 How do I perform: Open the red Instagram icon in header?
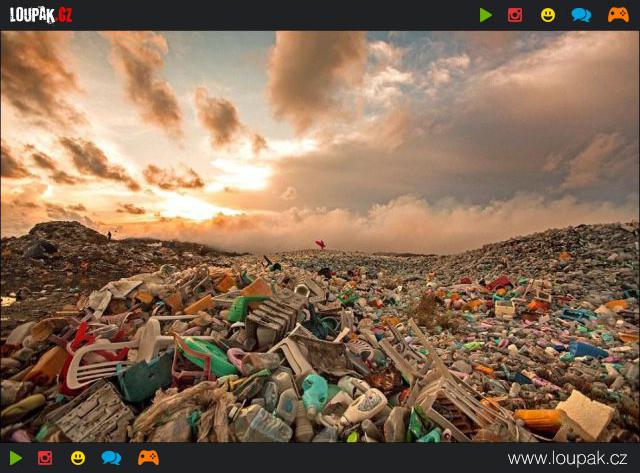pyautogui.click(x=515, y=15)
